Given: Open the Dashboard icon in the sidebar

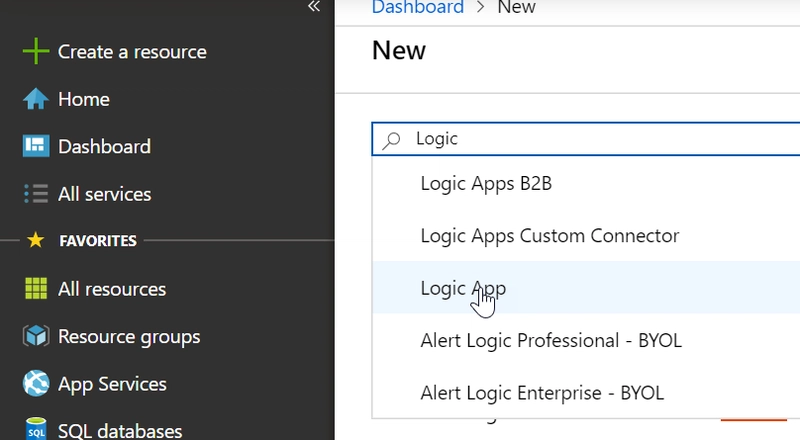Looking at the screenshot, I should click(x=36, y=147).
